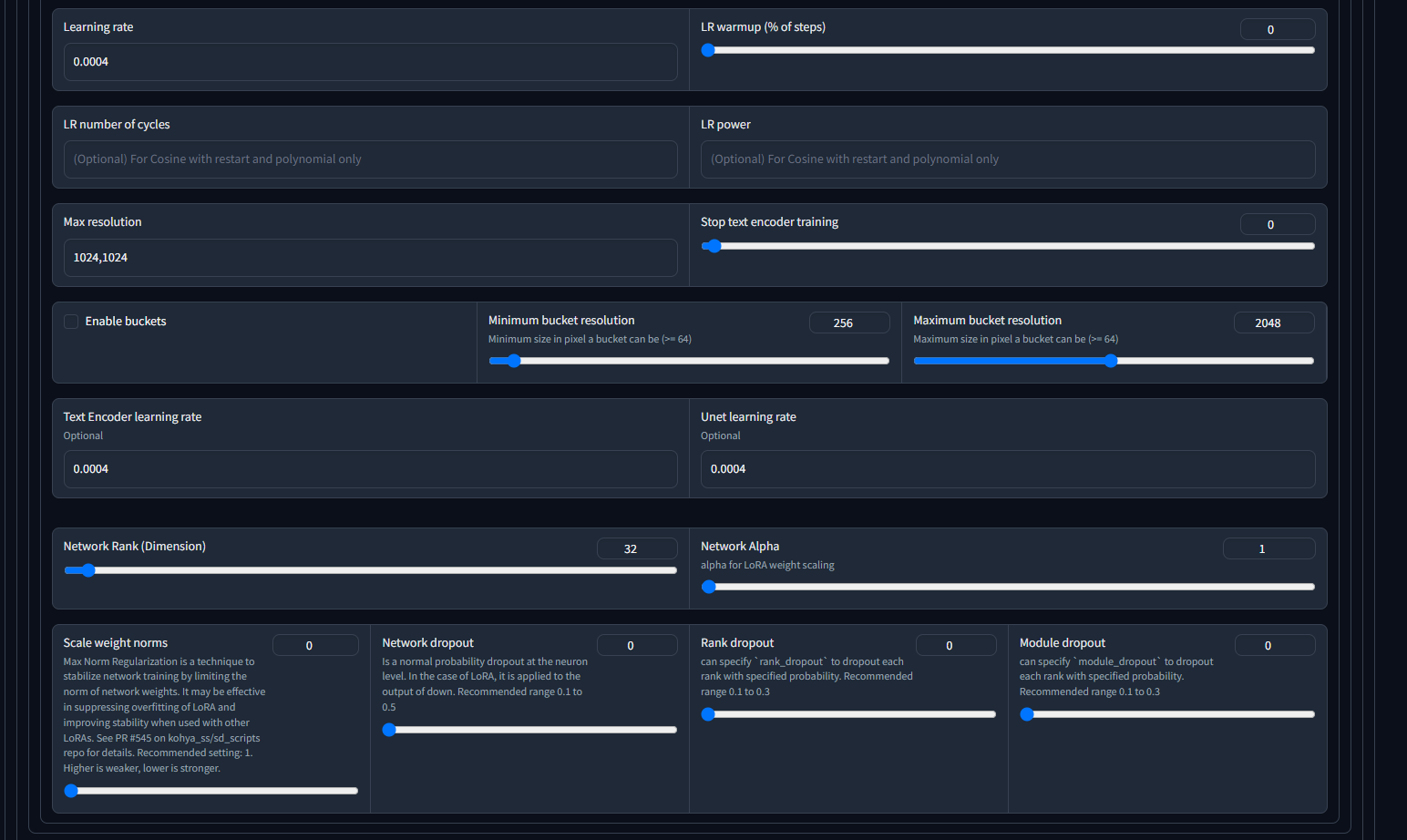This screenshot has width=1407, height=840.
Task: Enable the Enable buckets checkbox
Action: [71, 321]
